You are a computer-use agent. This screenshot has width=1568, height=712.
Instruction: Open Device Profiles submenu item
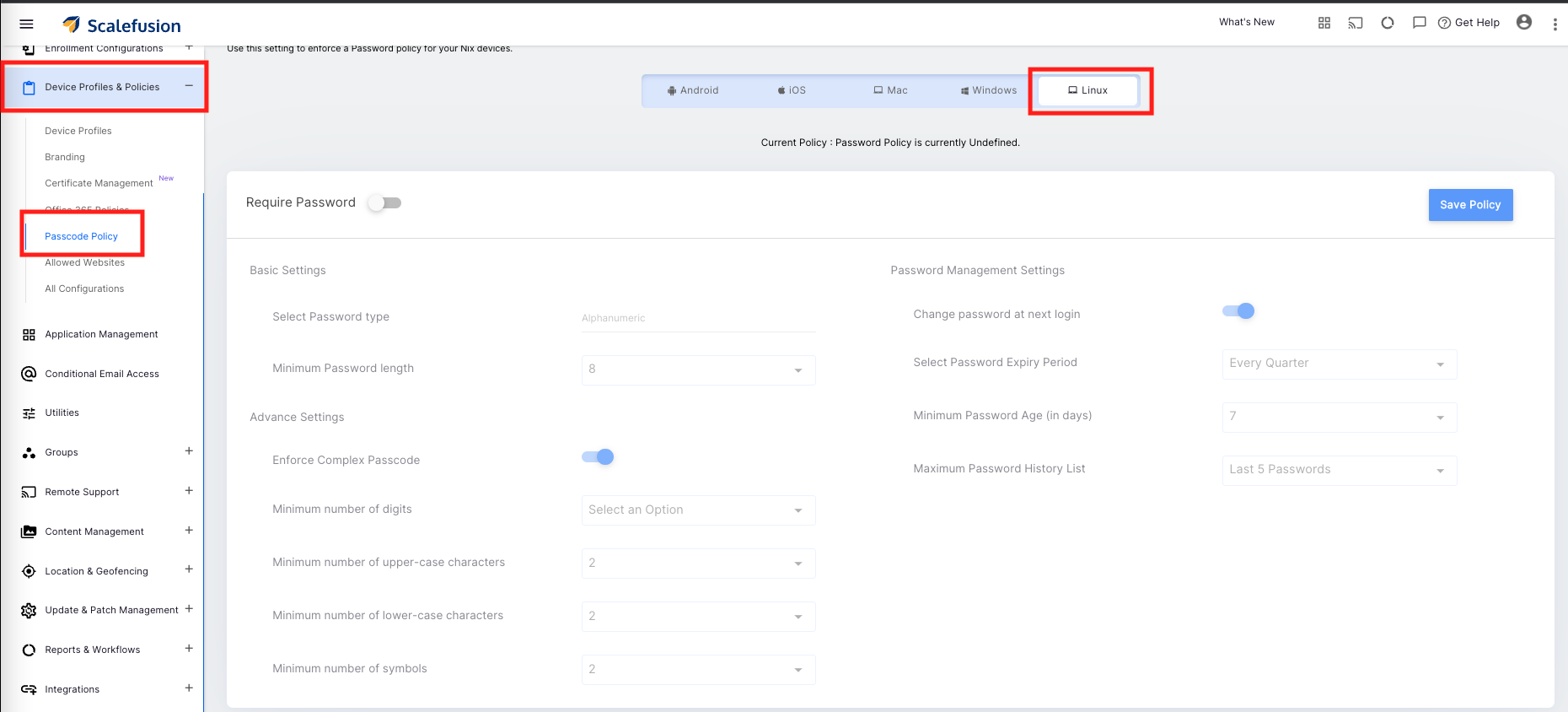click(x=78, y=131)
